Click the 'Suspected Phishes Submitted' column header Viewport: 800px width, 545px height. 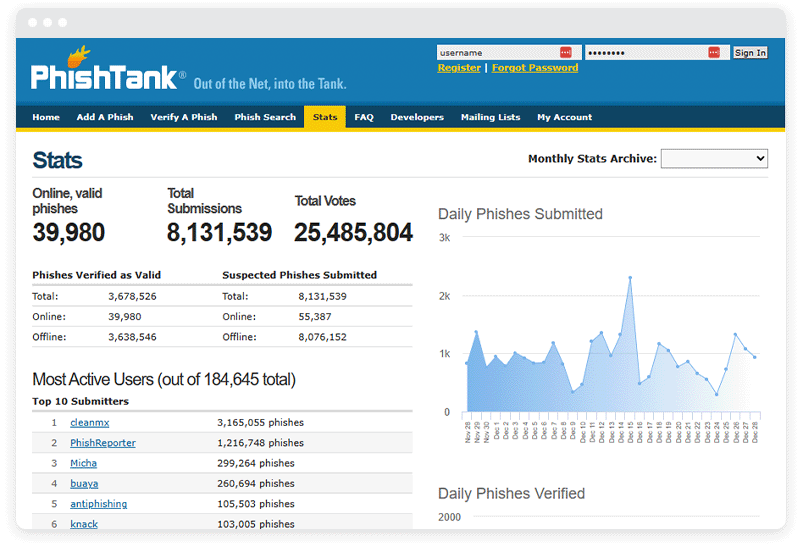click(x=299, y=275)
